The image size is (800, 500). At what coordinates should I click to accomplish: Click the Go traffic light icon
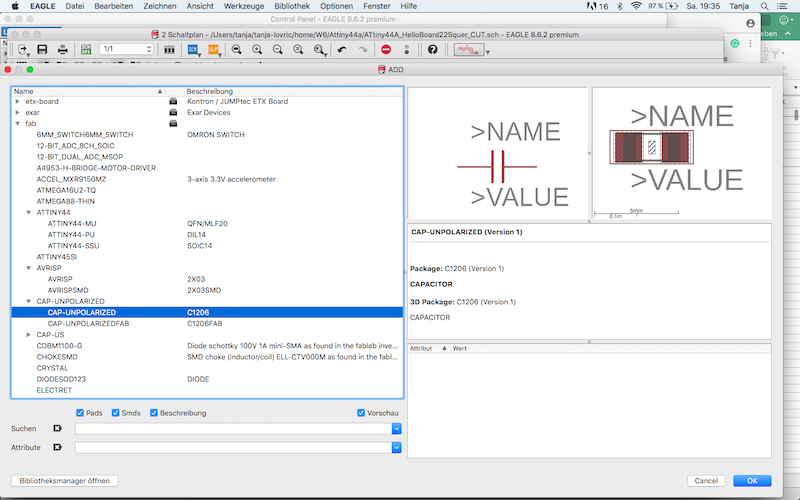coord(407,49)
